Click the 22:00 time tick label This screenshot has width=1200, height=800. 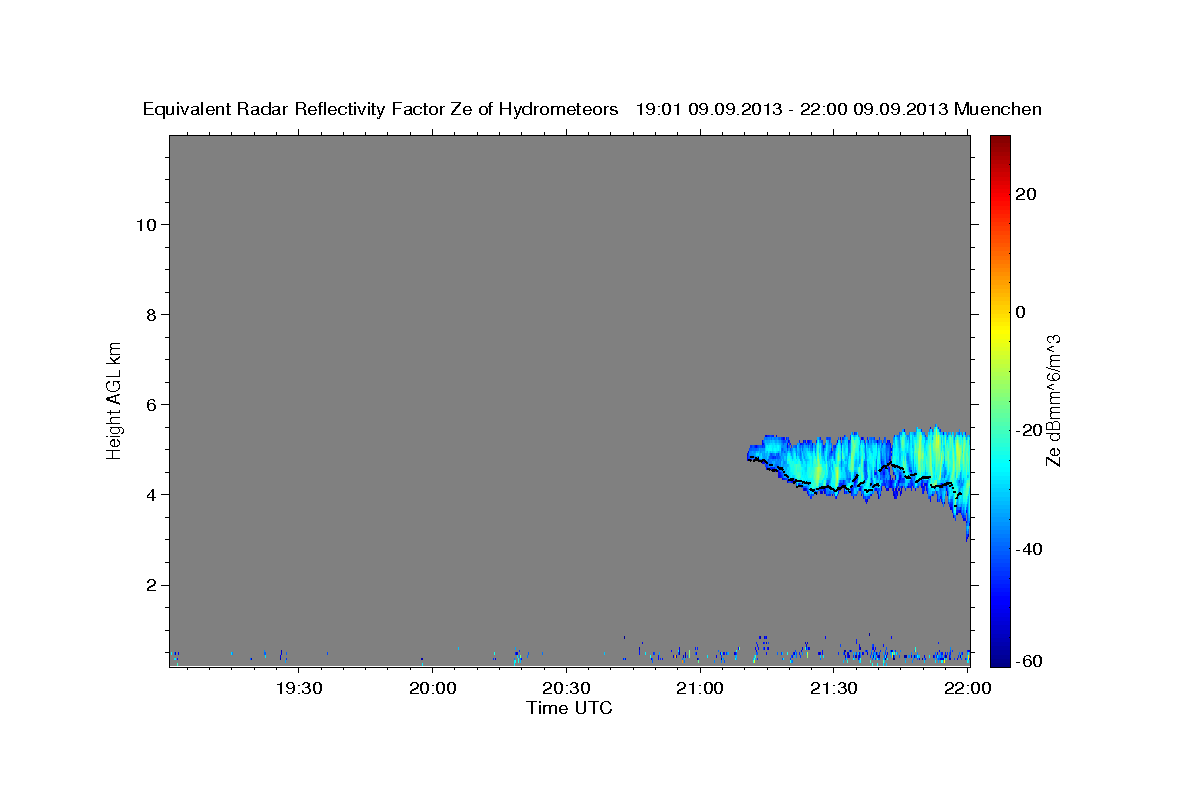pos(967,688)
